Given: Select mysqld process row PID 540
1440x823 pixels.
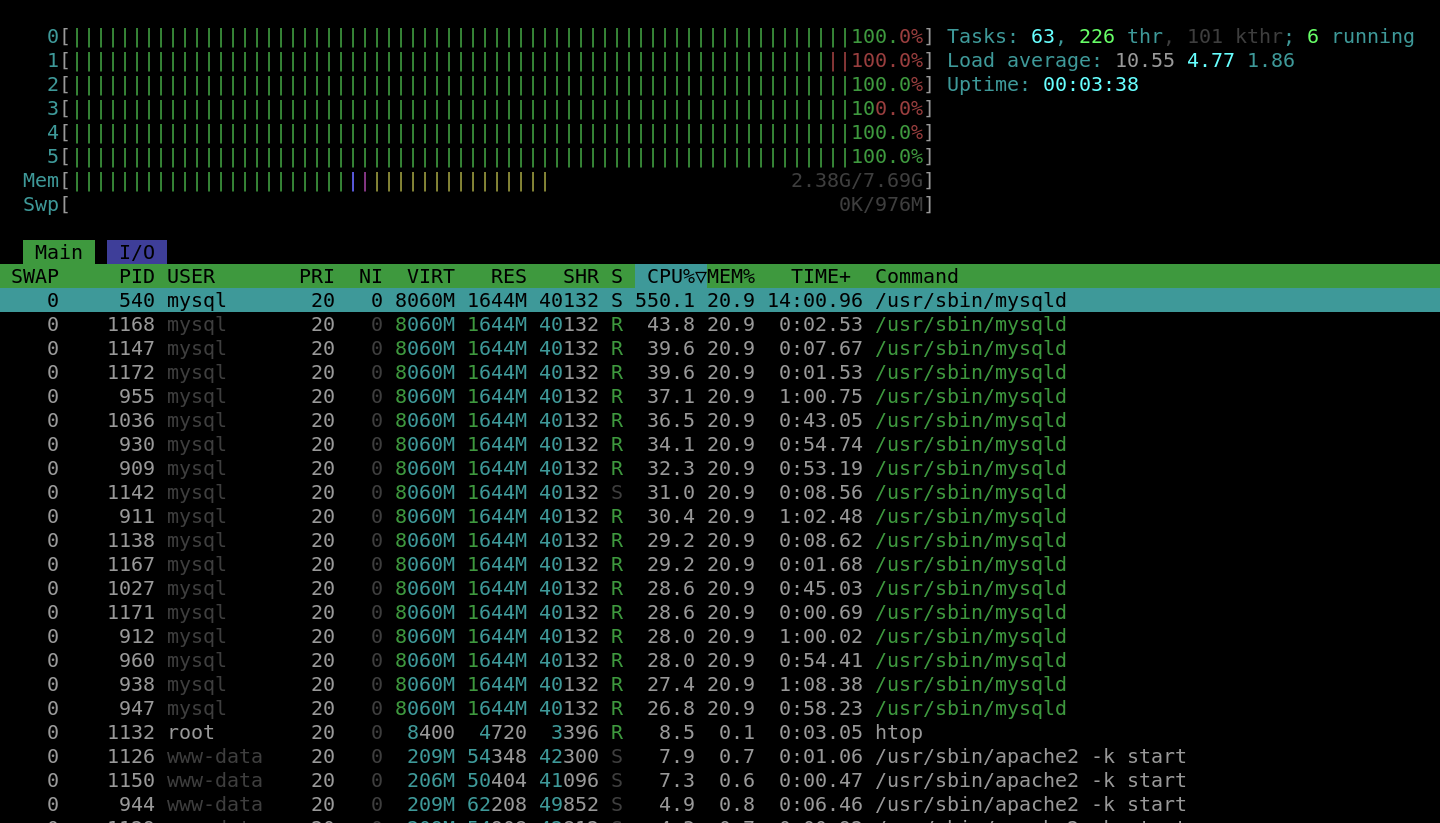Looking at the screenshot, I should click(720, 300).
